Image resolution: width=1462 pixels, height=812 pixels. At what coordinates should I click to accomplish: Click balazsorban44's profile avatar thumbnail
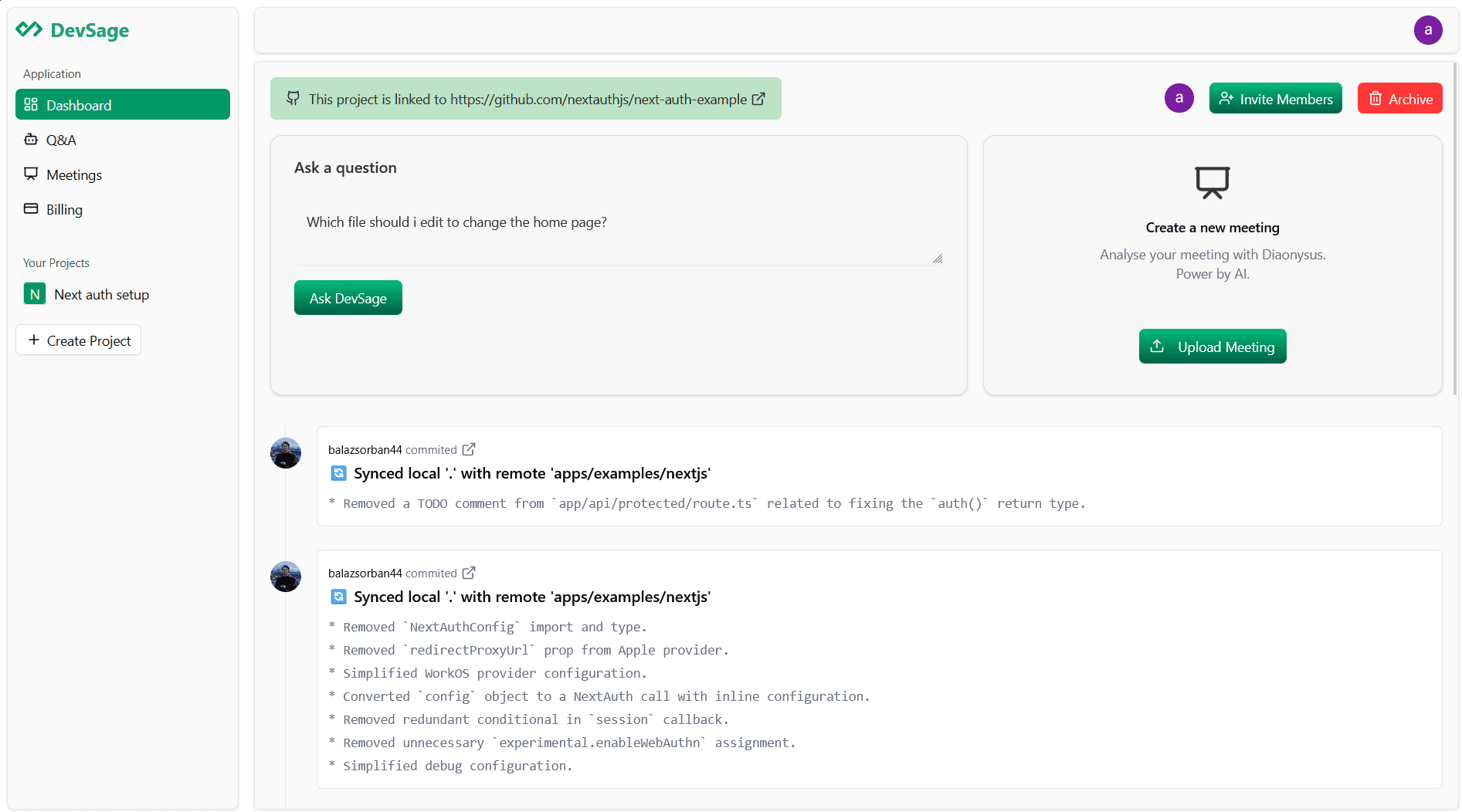coord(286,453)
